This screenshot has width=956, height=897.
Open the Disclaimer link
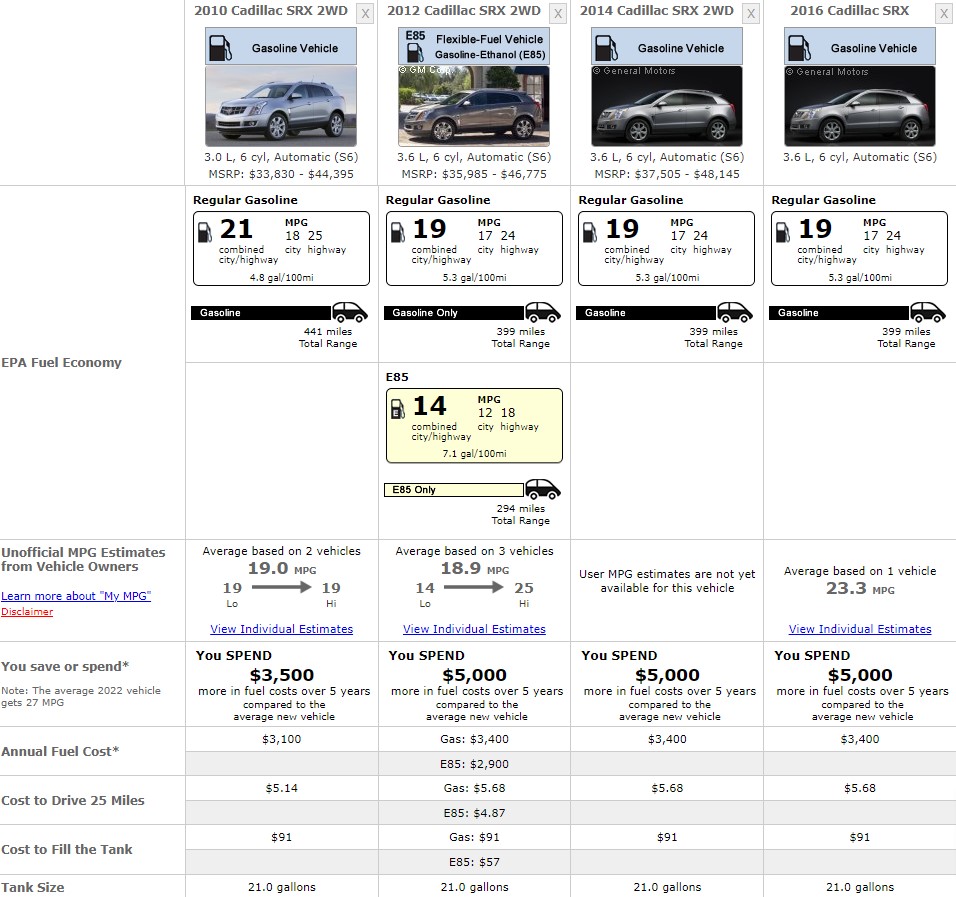(27, 612)
